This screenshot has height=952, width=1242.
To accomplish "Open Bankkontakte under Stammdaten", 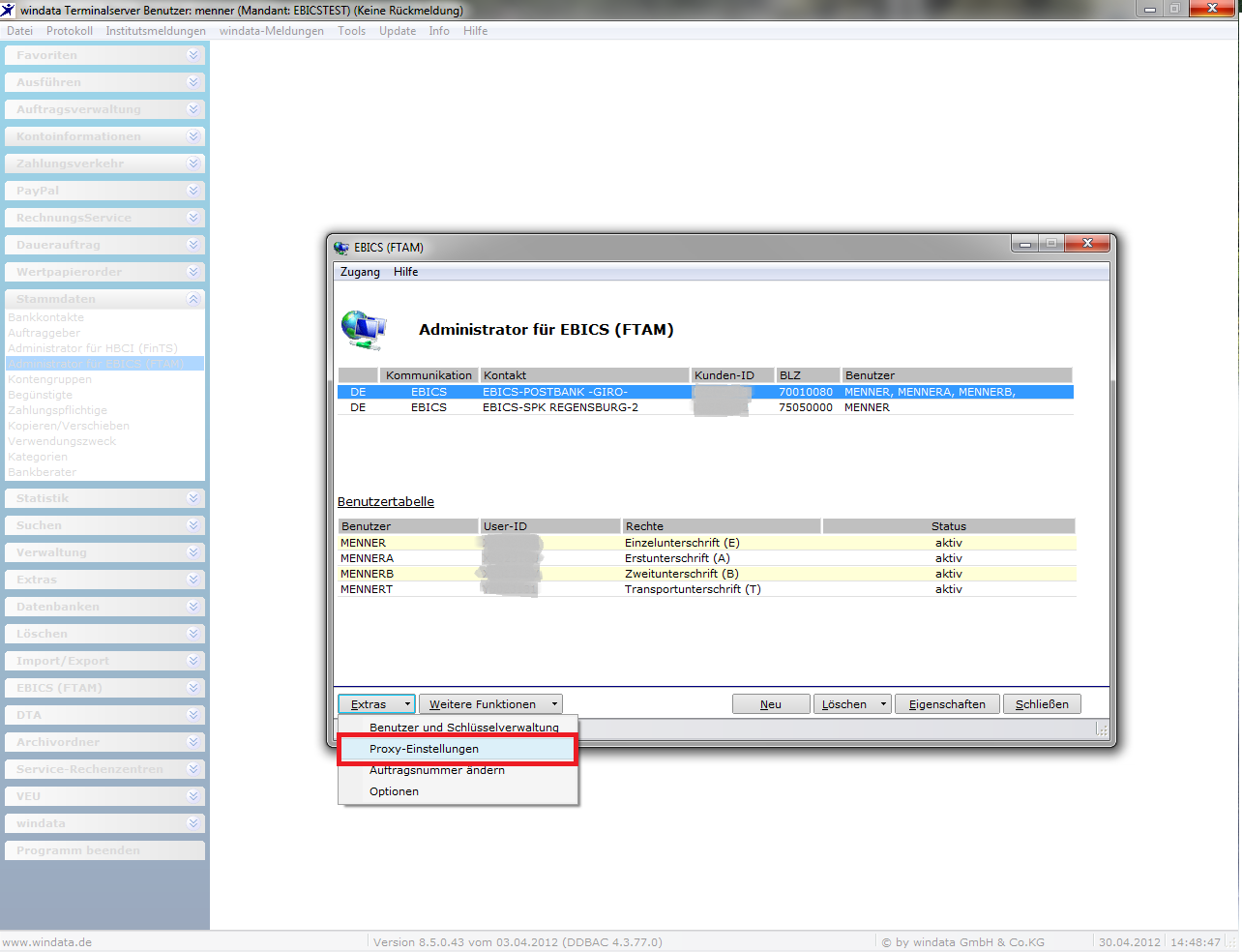I will click(45, 317).
